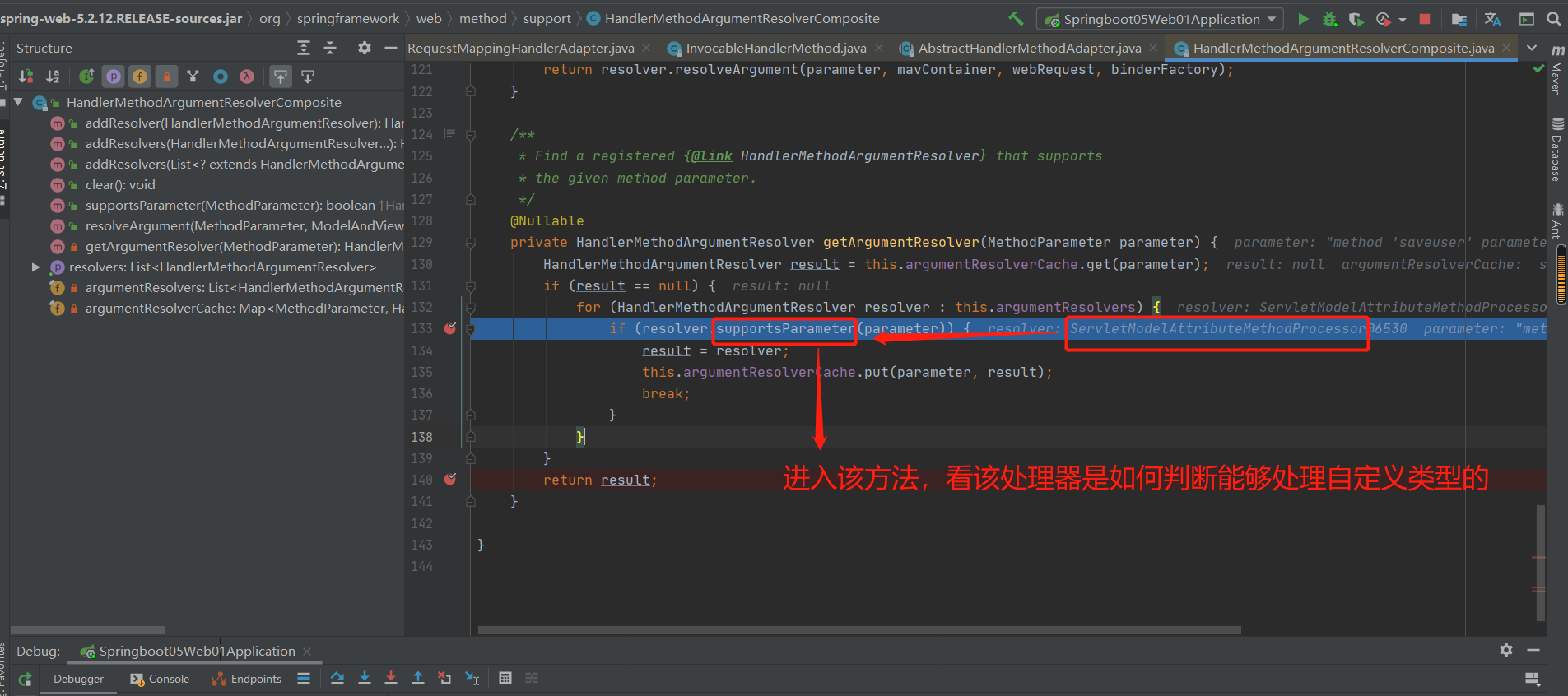Step Over in debugger
The height and width of the screenshot is (696, 1568).
(x=337, y=678)
